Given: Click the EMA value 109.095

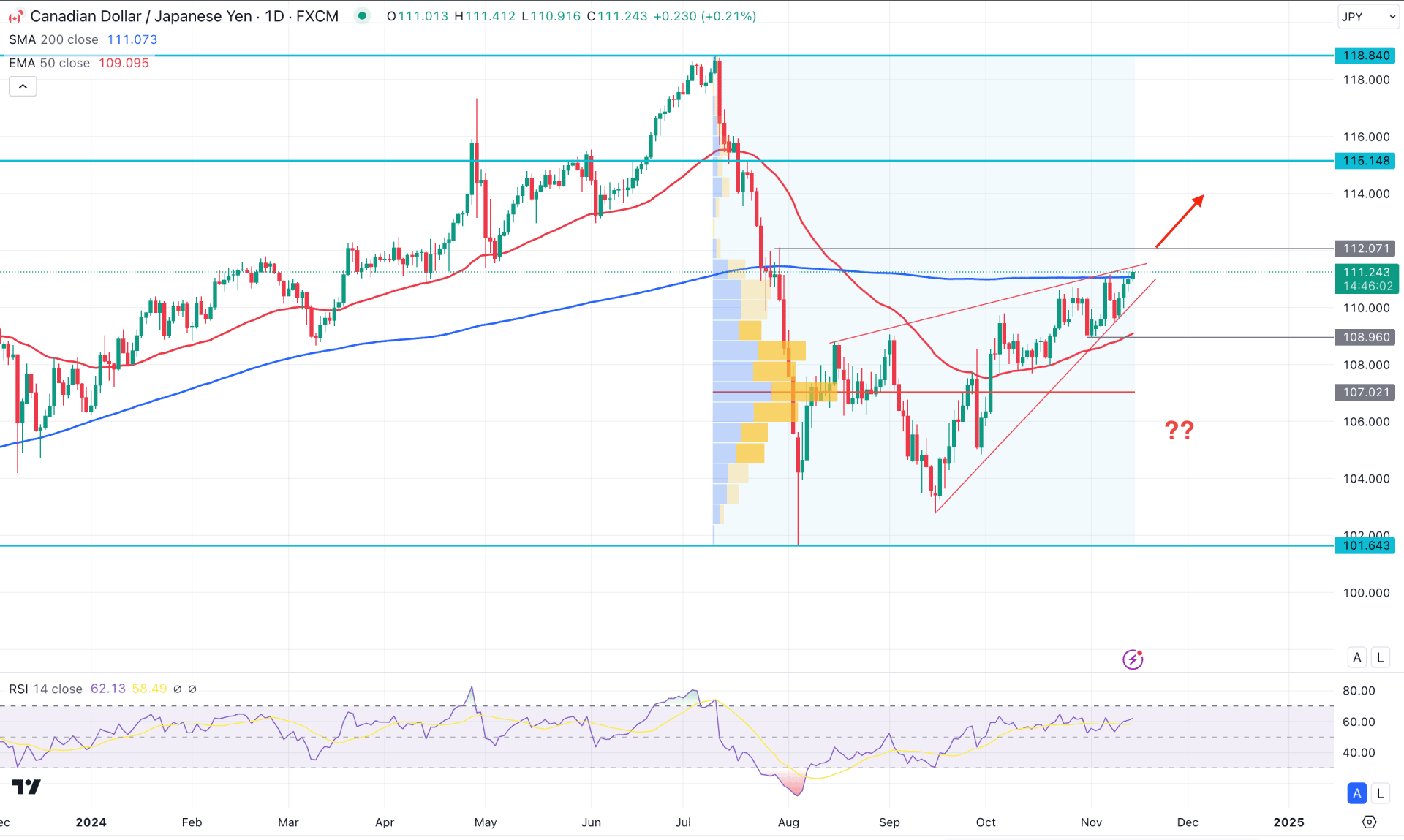Looking at the screenshot, I should [x=124, y=63].
